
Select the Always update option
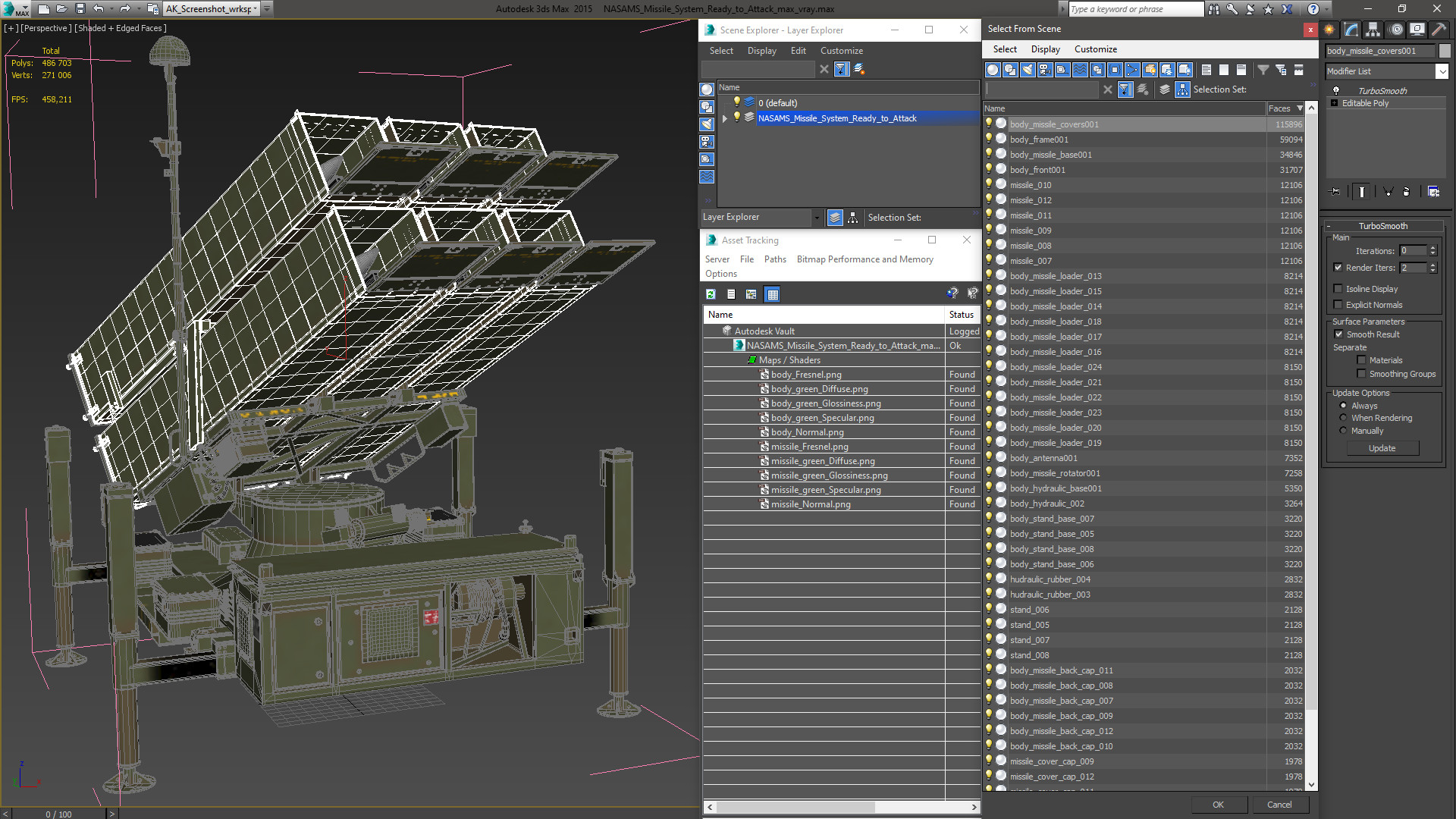pos(1343,406)
